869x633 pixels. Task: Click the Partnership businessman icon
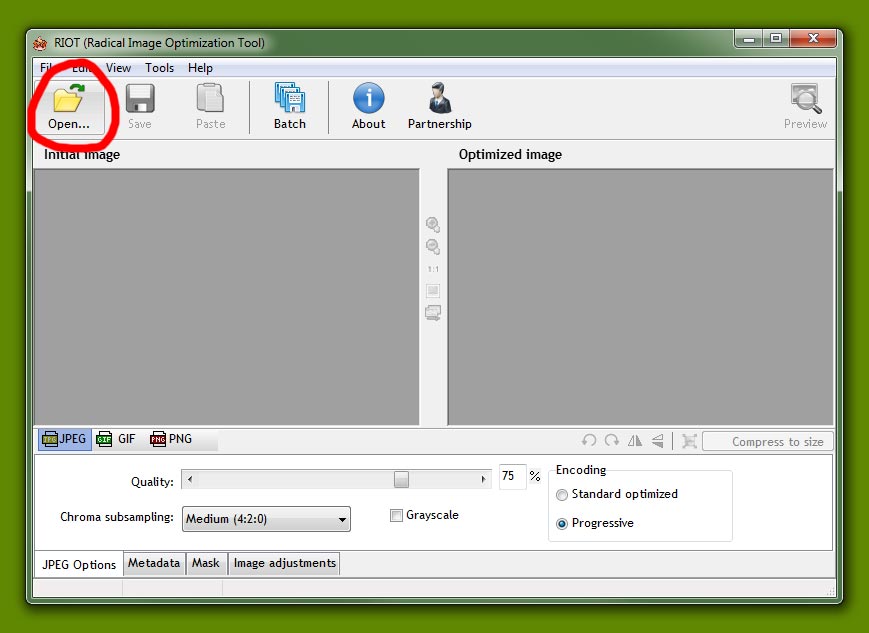pos(440,98)
